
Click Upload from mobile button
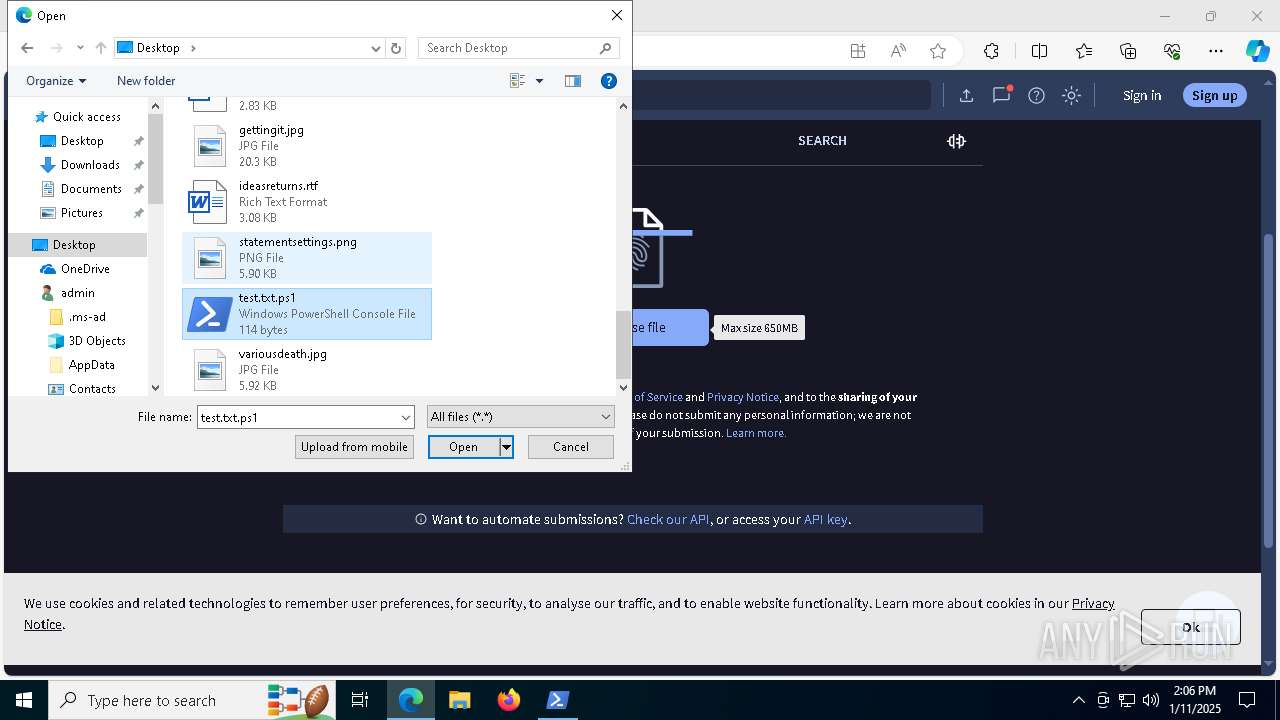pos(354,447)
